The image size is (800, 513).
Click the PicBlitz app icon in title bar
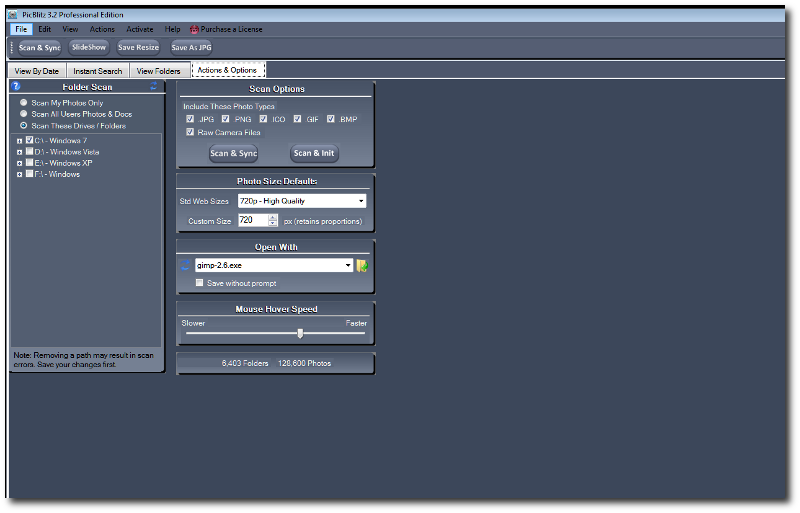(x=12, y=15)
